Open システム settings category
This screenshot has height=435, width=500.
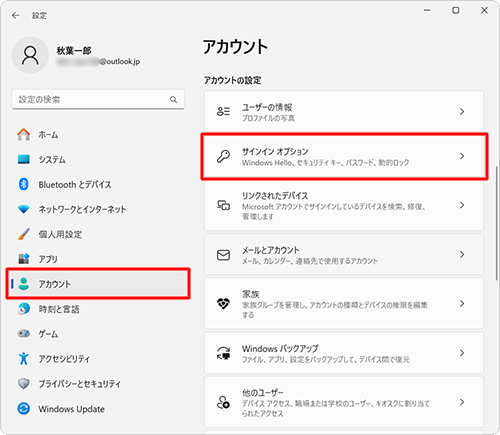98,159
